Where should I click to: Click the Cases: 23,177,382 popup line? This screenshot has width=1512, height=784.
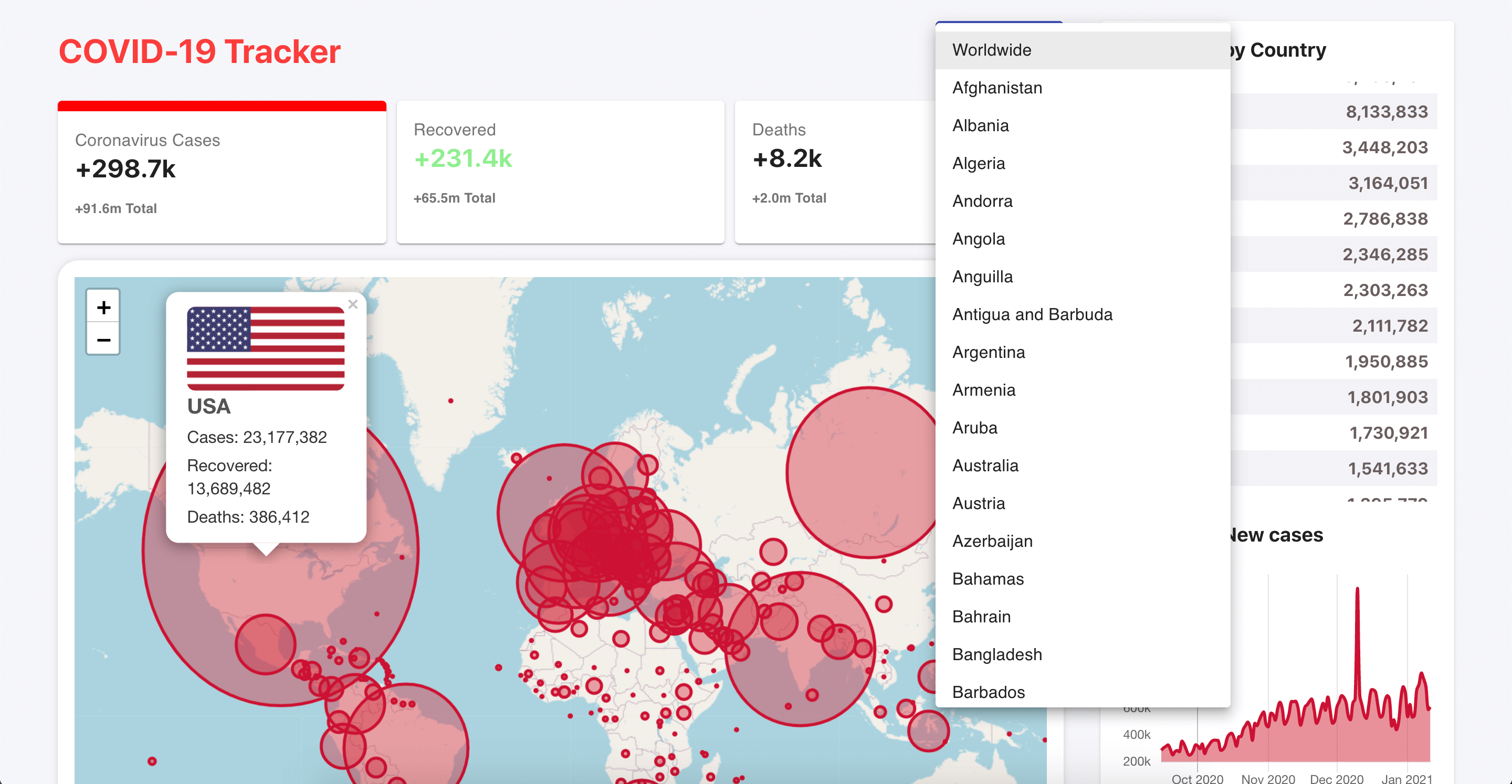(257, 437)
